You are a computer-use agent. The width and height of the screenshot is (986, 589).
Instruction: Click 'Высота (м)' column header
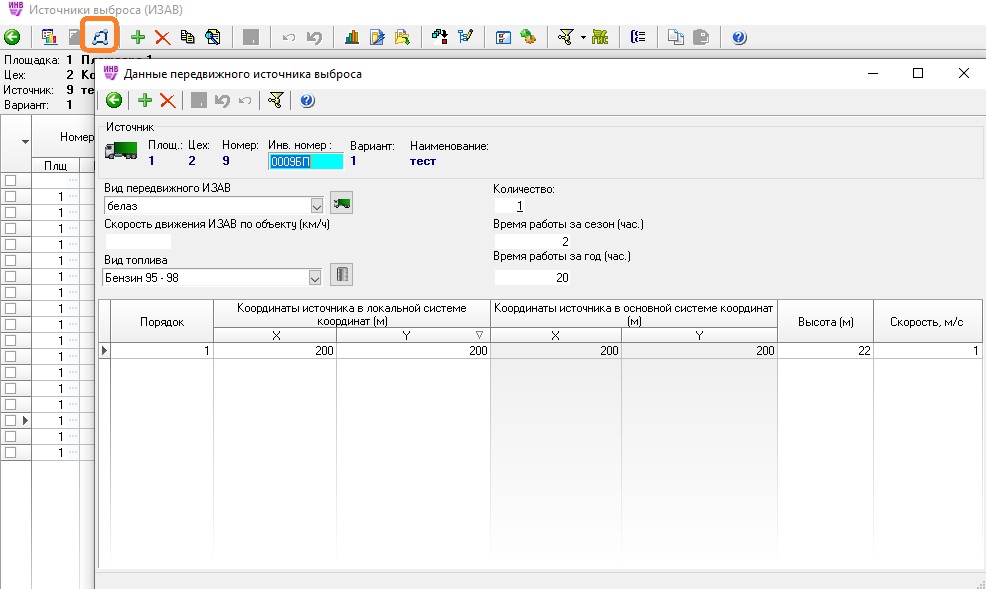[825, 320]
